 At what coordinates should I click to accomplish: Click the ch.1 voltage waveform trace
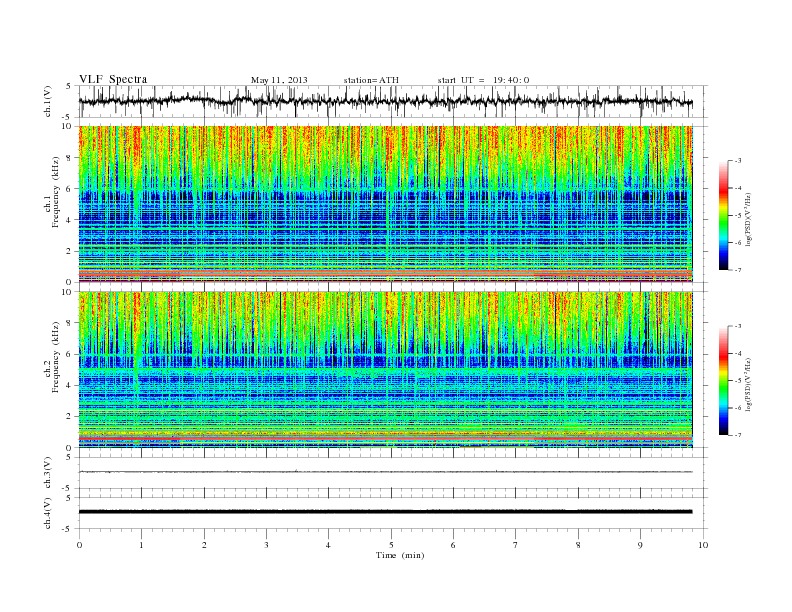[385, 101]
